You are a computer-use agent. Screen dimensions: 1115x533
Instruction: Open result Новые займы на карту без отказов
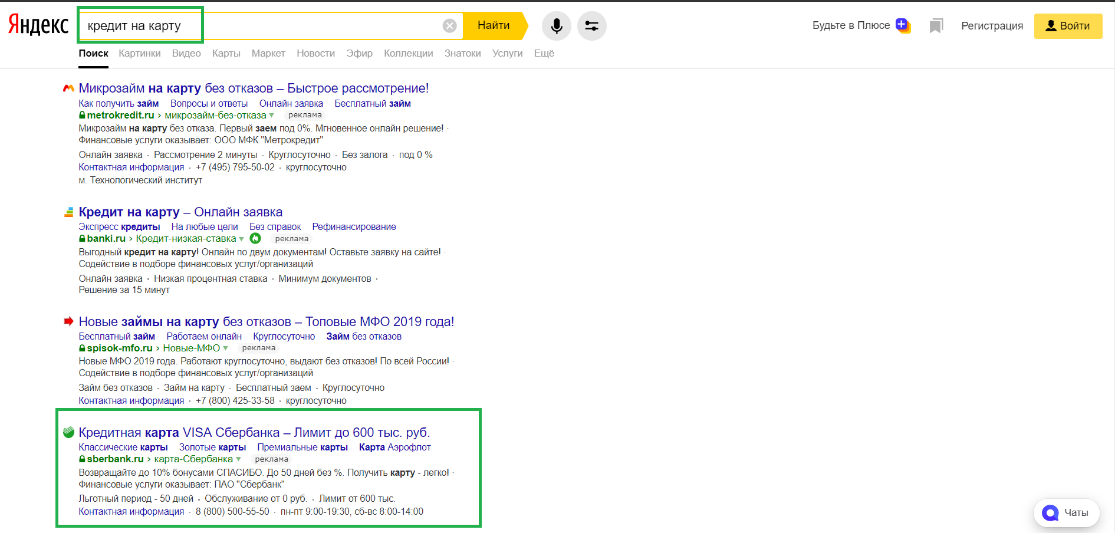point(267,322)
